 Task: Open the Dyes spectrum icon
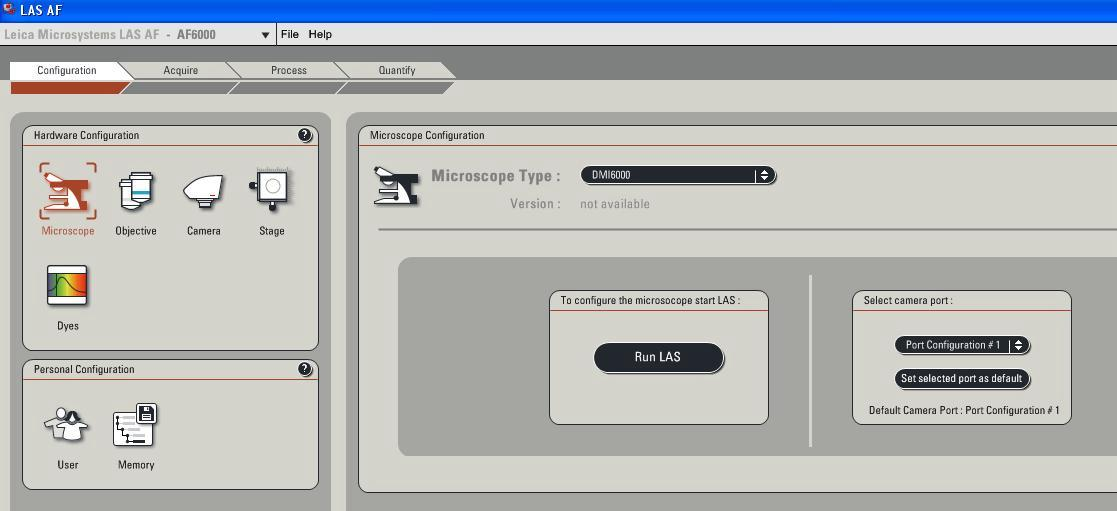[67, 285]
